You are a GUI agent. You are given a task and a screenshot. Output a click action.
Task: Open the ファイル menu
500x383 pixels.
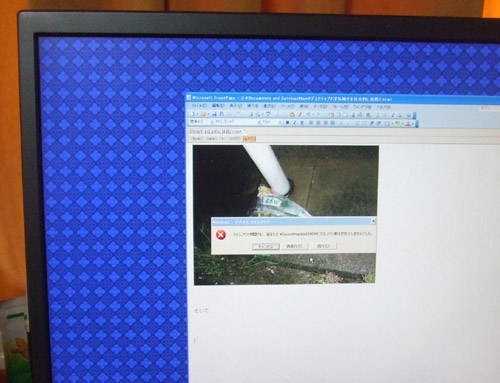pos(199,106)
